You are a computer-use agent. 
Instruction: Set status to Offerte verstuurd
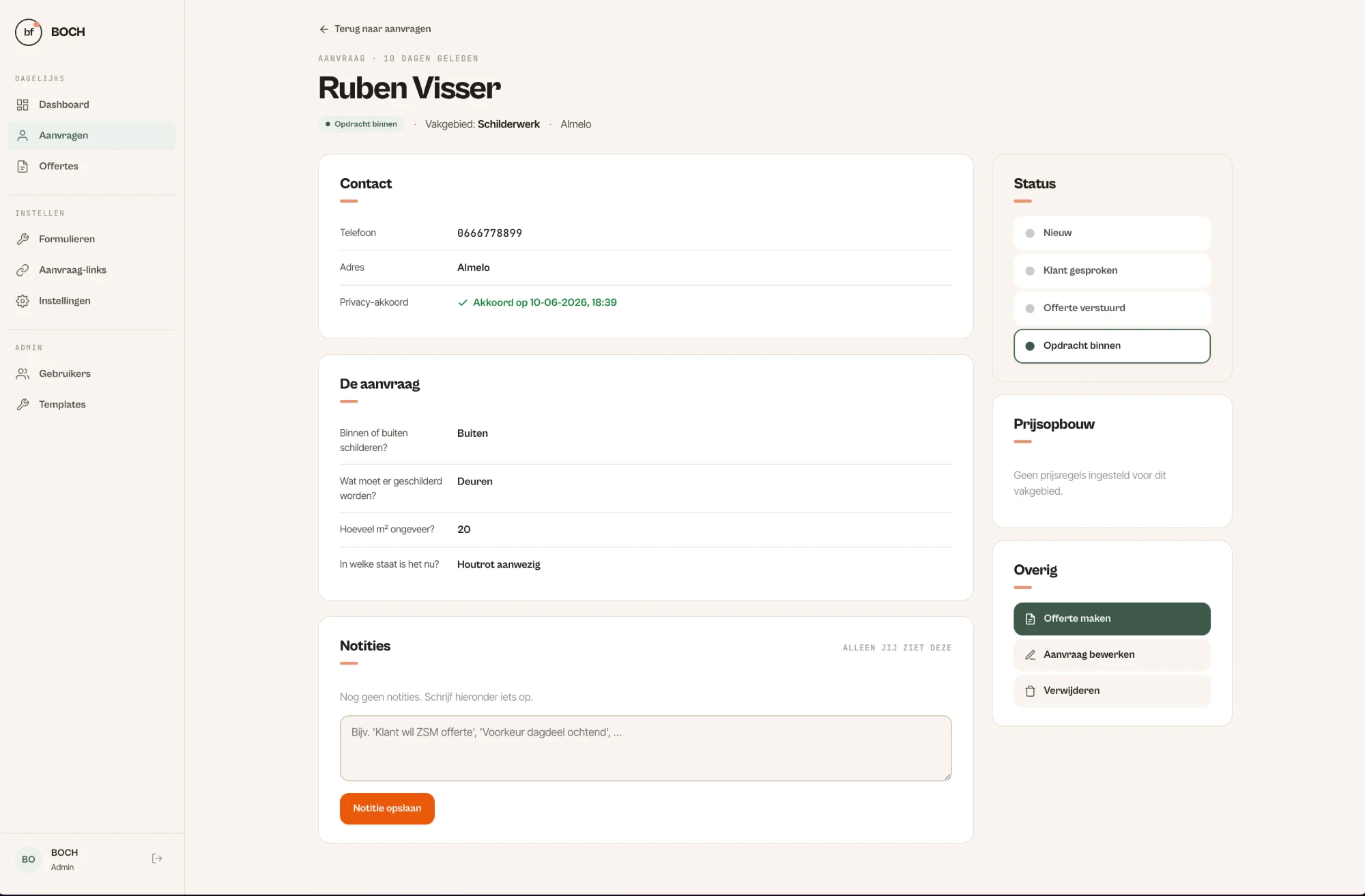click(x=1112, y=308)
